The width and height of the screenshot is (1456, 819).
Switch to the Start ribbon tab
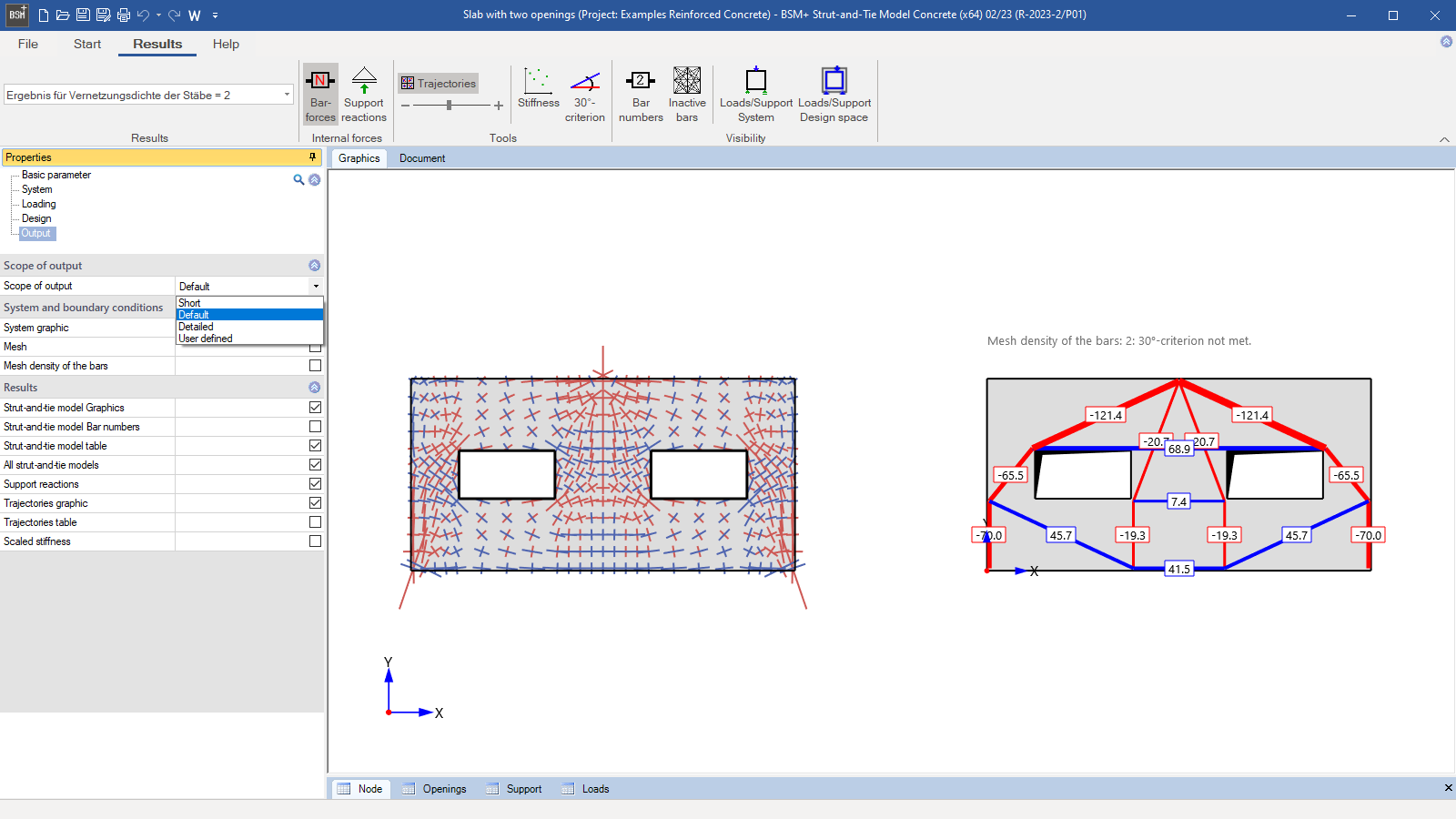87,44
